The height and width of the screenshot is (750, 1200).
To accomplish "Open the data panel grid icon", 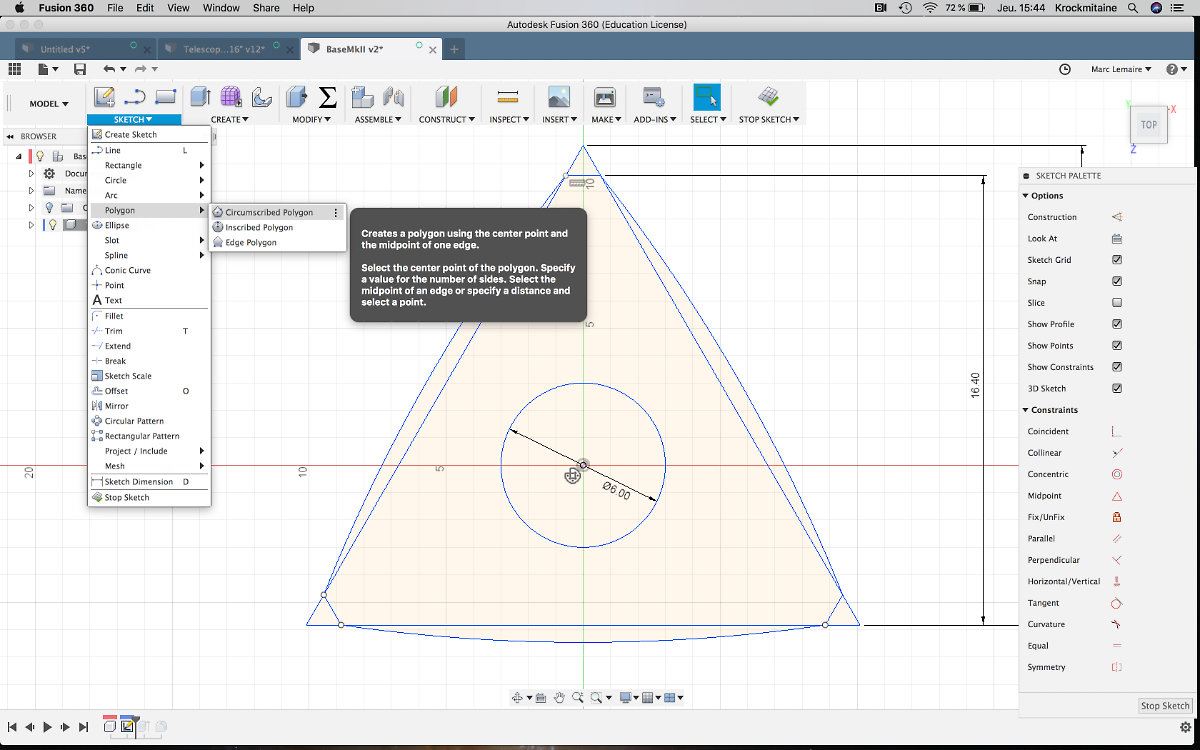I will (14, 69).
